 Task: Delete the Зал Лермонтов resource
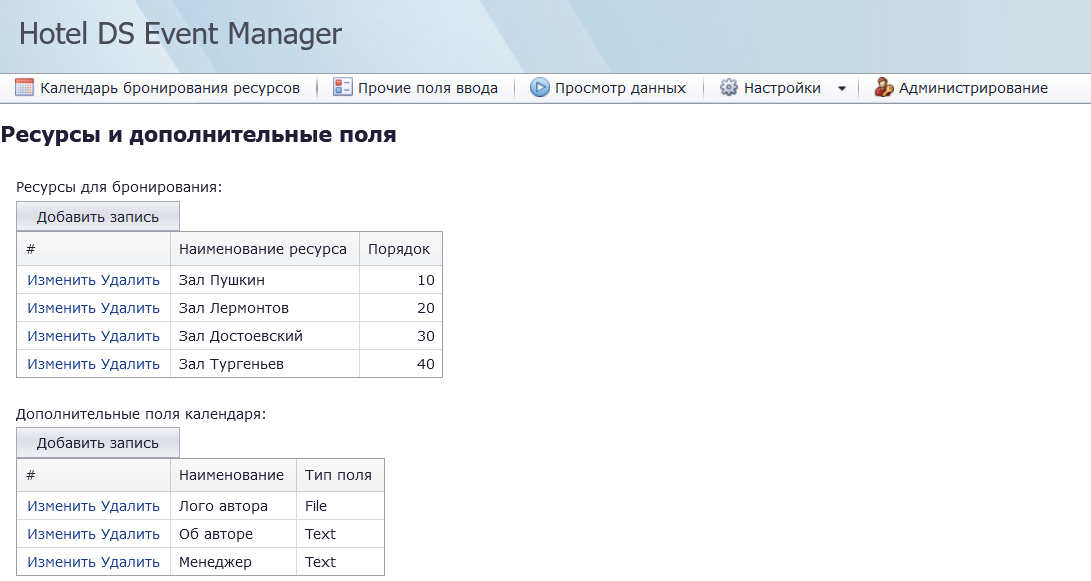130,308
